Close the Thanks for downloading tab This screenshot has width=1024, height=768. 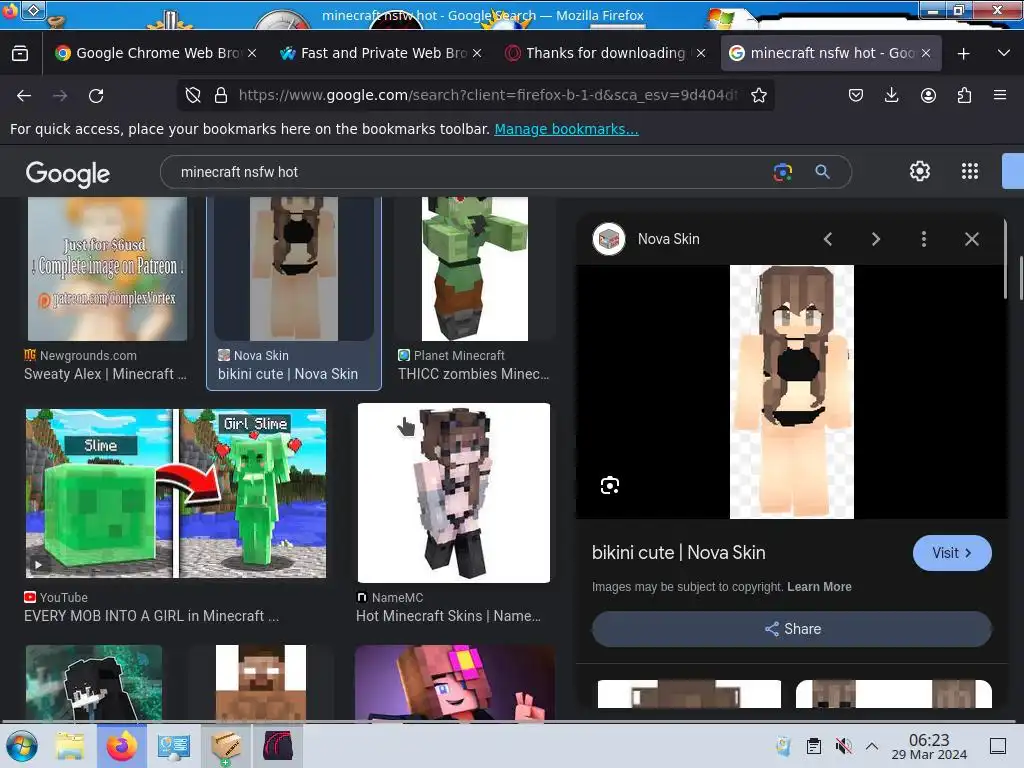(701, 53)
